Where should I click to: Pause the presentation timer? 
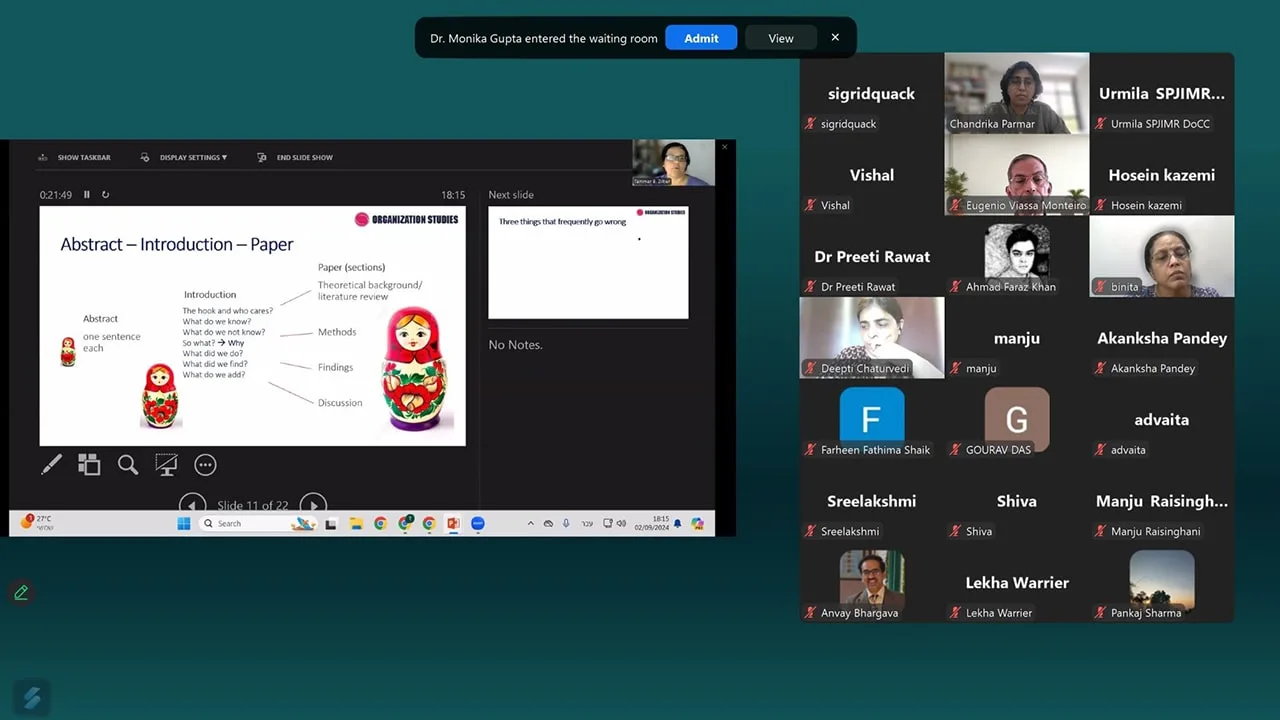point(87,195)
